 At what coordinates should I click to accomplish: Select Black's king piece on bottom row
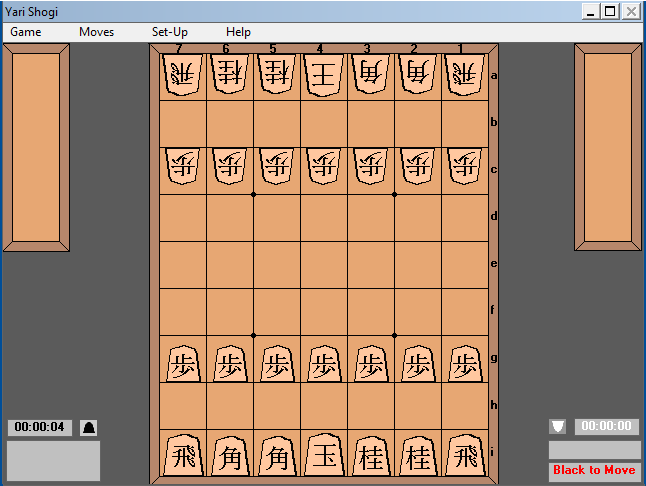(x=323, y=456)
